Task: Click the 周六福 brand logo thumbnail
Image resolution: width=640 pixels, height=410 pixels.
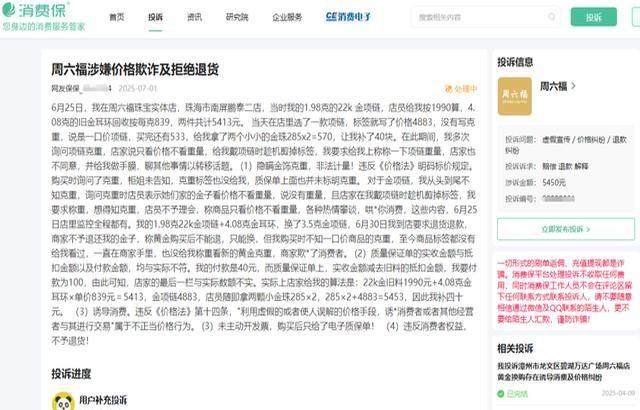Action: 515,96
